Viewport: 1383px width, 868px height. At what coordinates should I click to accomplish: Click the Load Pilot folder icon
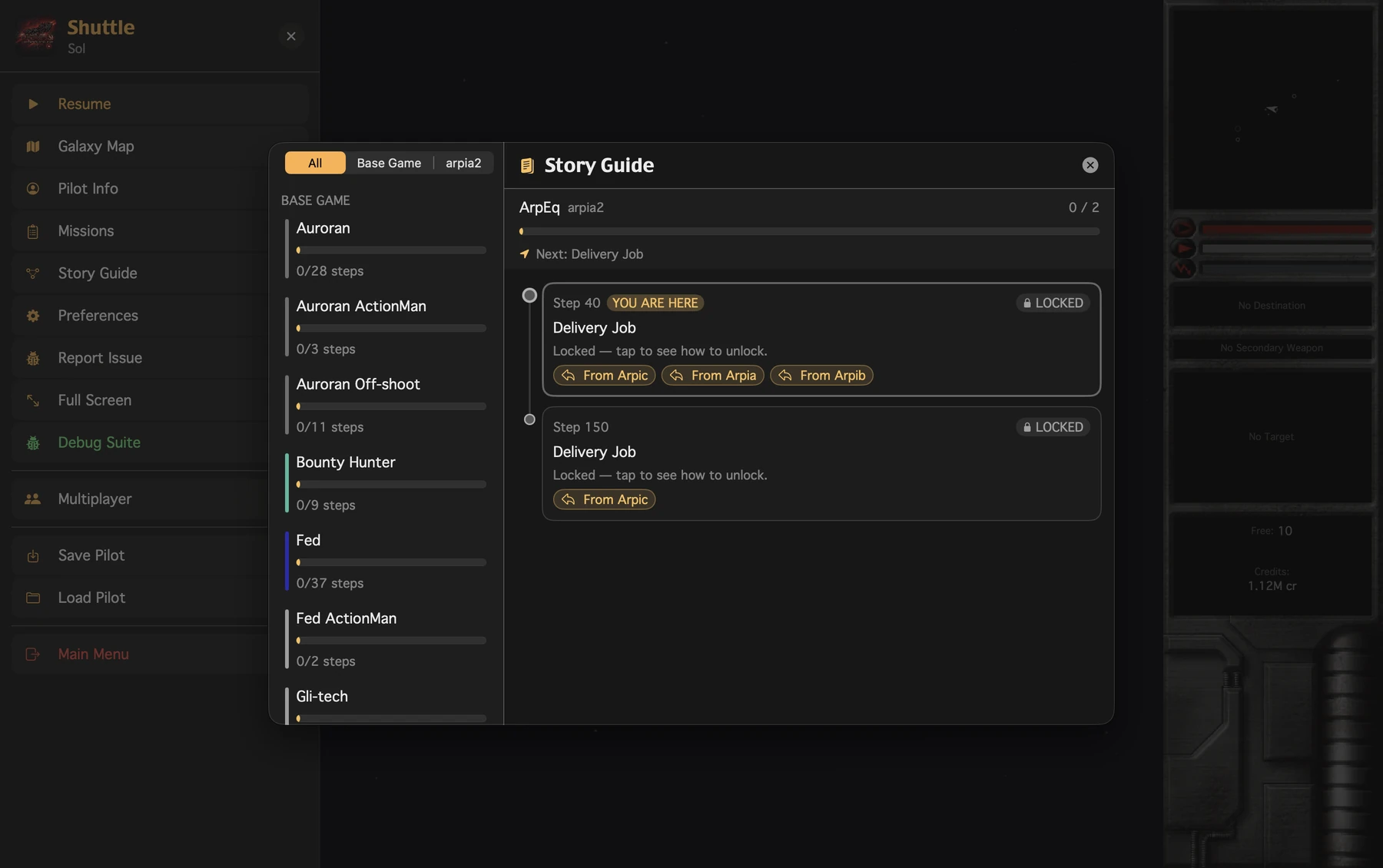33,598
